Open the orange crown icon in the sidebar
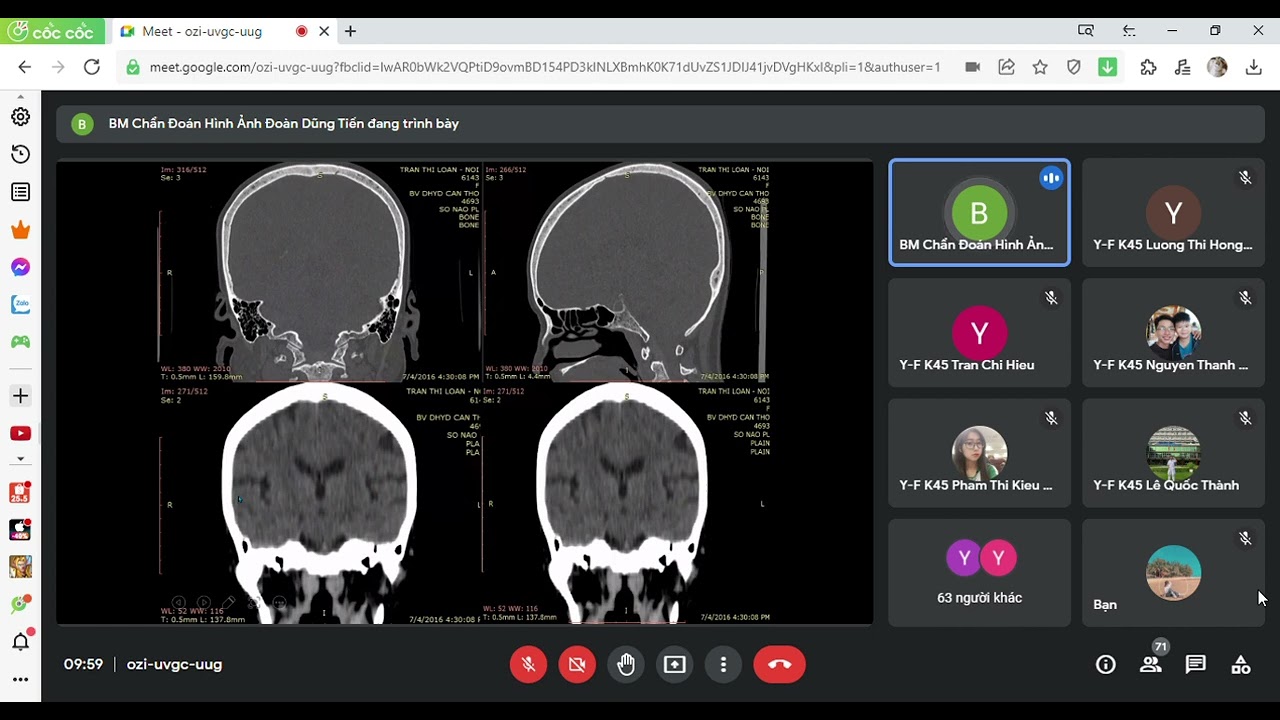Screen dimensions: 1280x720 (x=20, y=230)
